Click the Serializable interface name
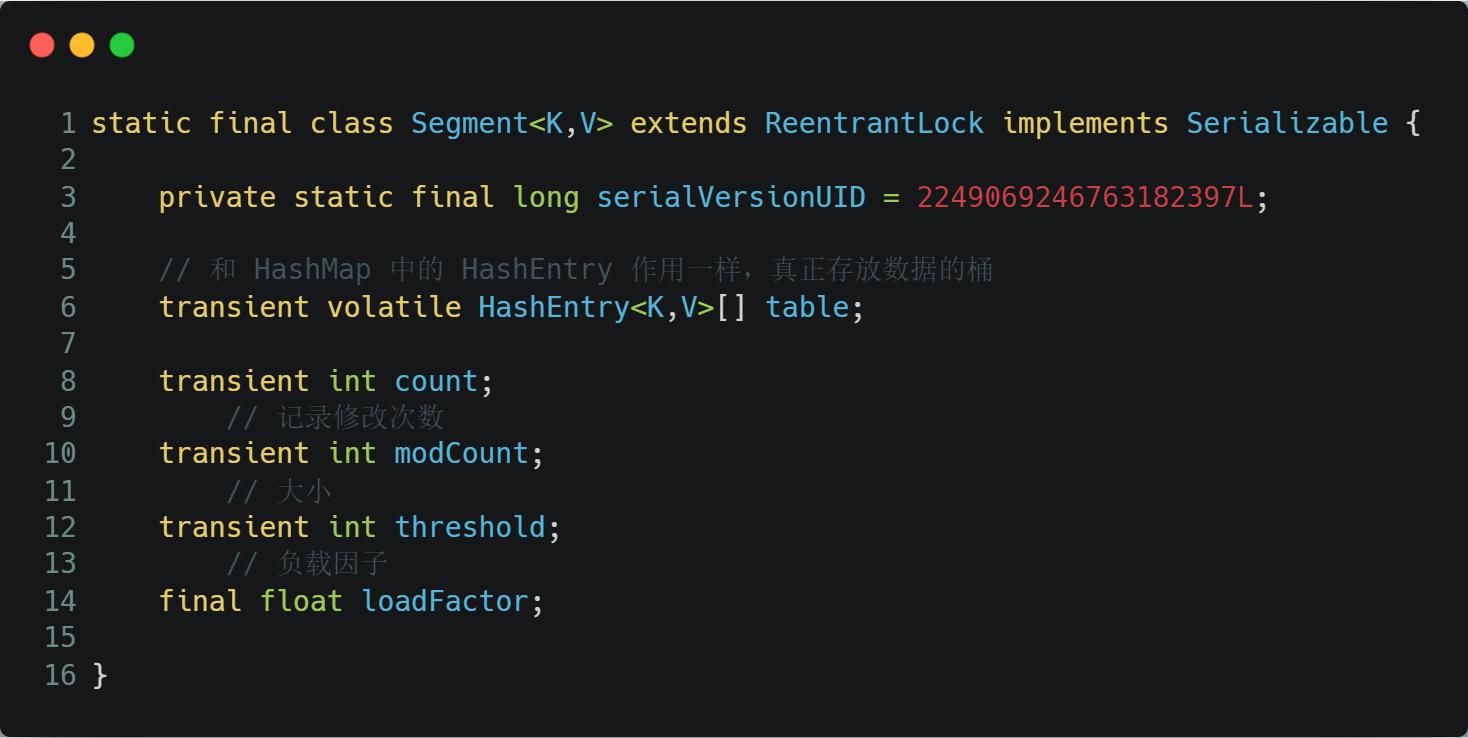 [1287, 124]
